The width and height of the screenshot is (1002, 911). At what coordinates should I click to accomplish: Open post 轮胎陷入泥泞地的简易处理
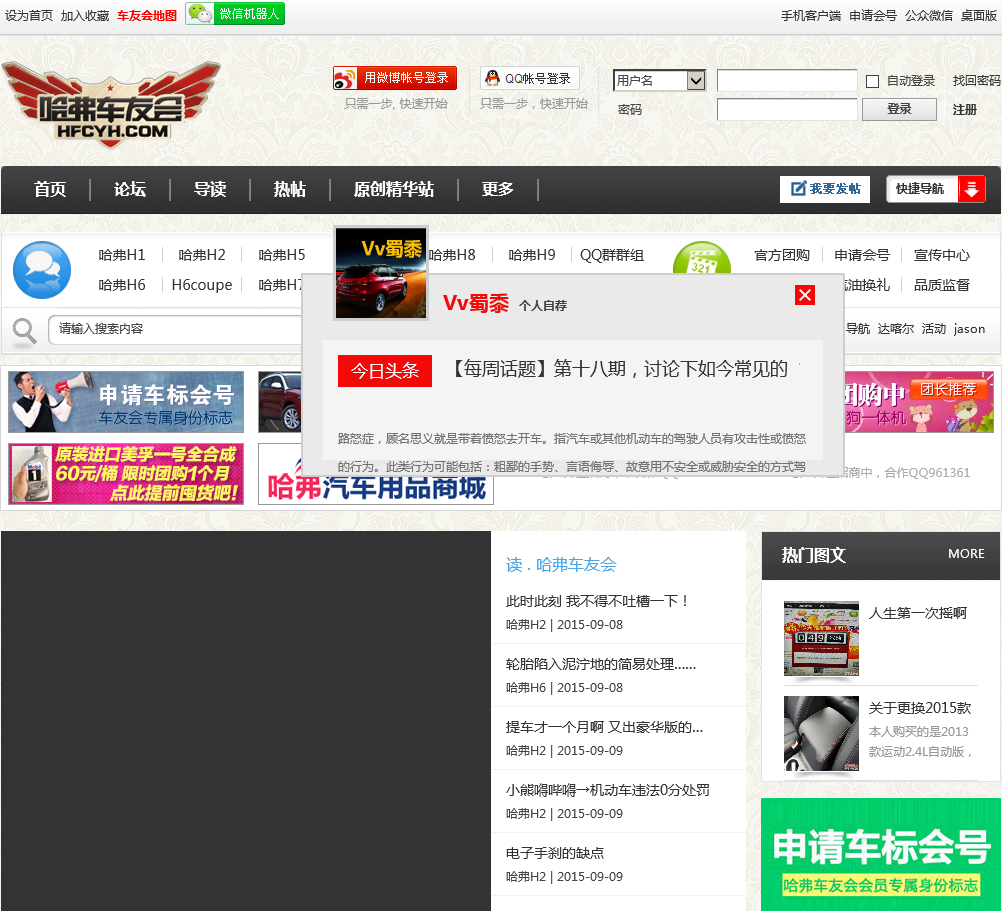coord(601,664)
